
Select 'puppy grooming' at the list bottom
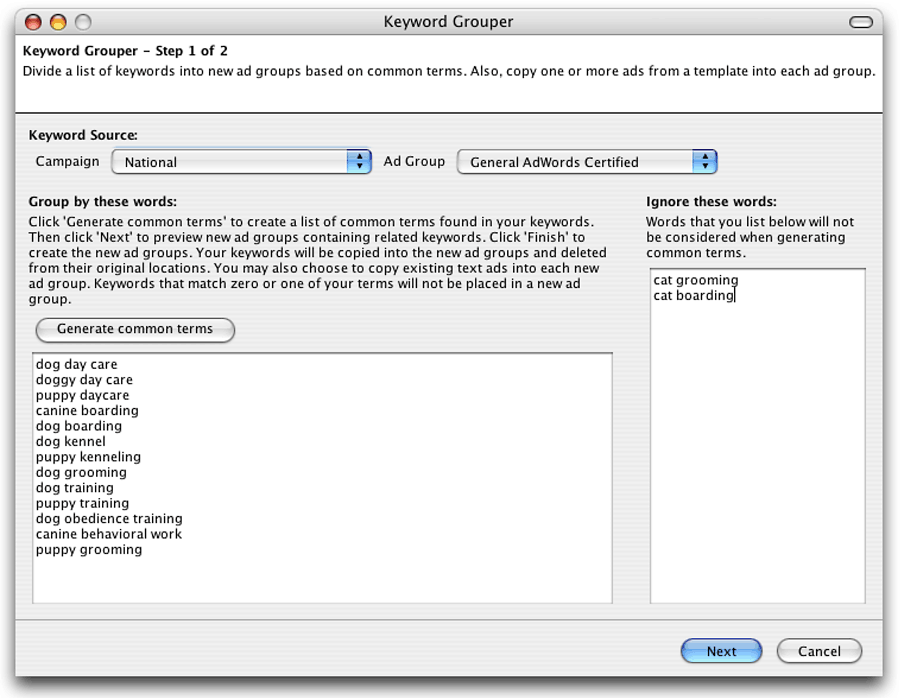point(89,550)
